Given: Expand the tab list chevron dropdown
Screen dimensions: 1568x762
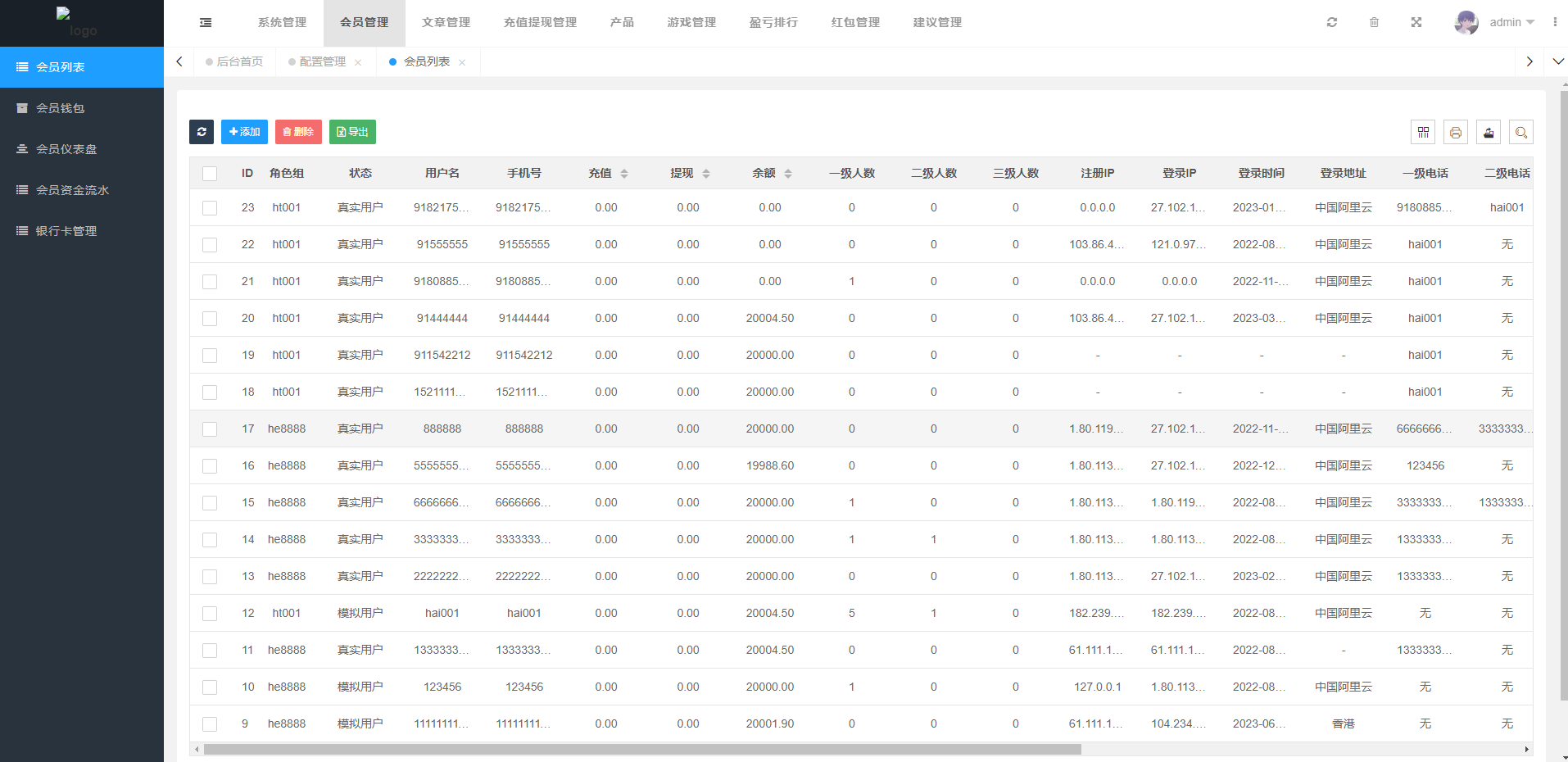Looking at the screenshot, I should coord(1557,61).
